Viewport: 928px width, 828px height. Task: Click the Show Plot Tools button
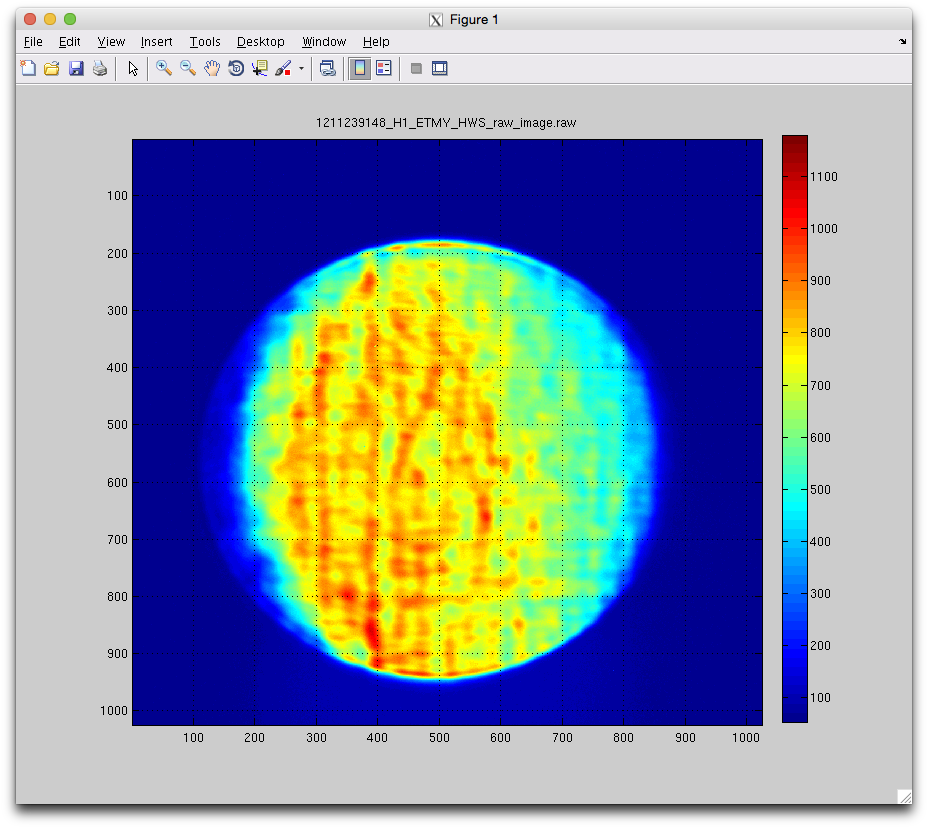[x=439, y=69]
